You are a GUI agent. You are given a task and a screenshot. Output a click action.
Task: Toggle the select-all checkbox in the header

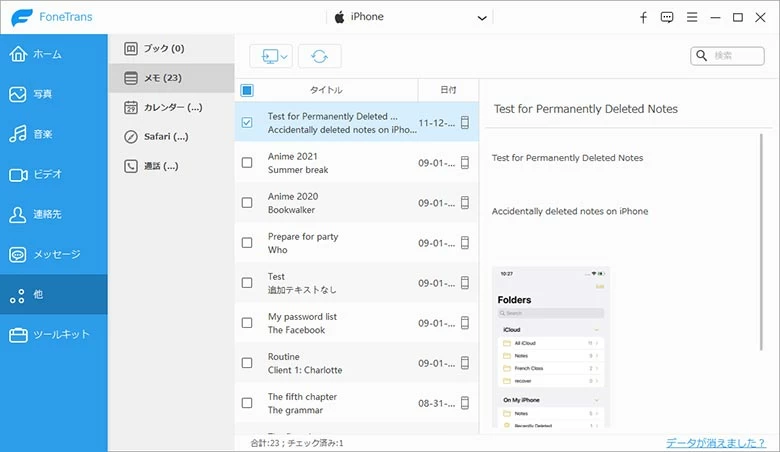247,90
